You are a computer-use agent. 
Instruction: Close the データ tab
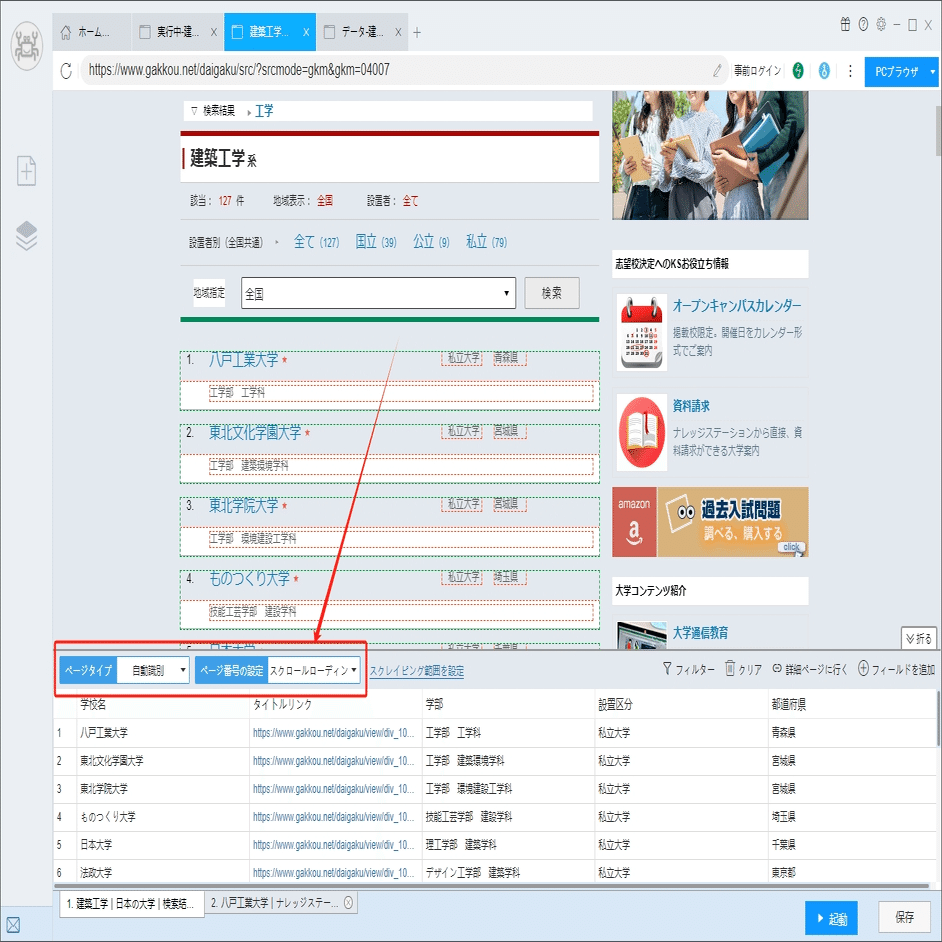point(398,32)
